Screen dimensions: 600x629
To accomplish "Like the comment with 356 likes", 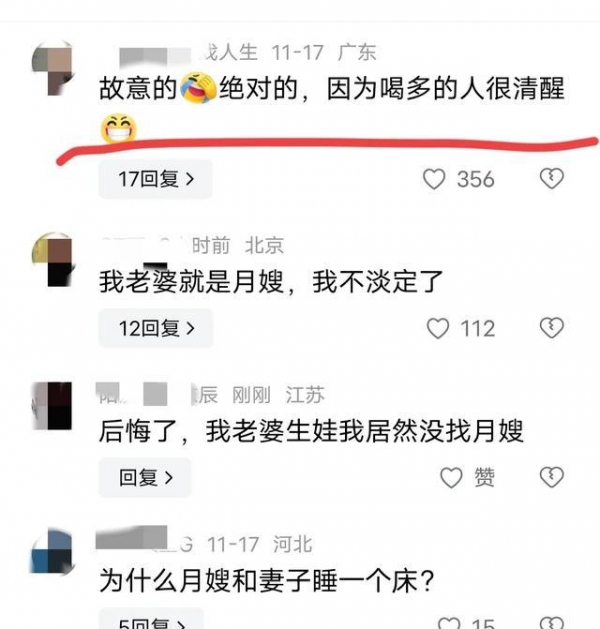I will click(434, 179).
